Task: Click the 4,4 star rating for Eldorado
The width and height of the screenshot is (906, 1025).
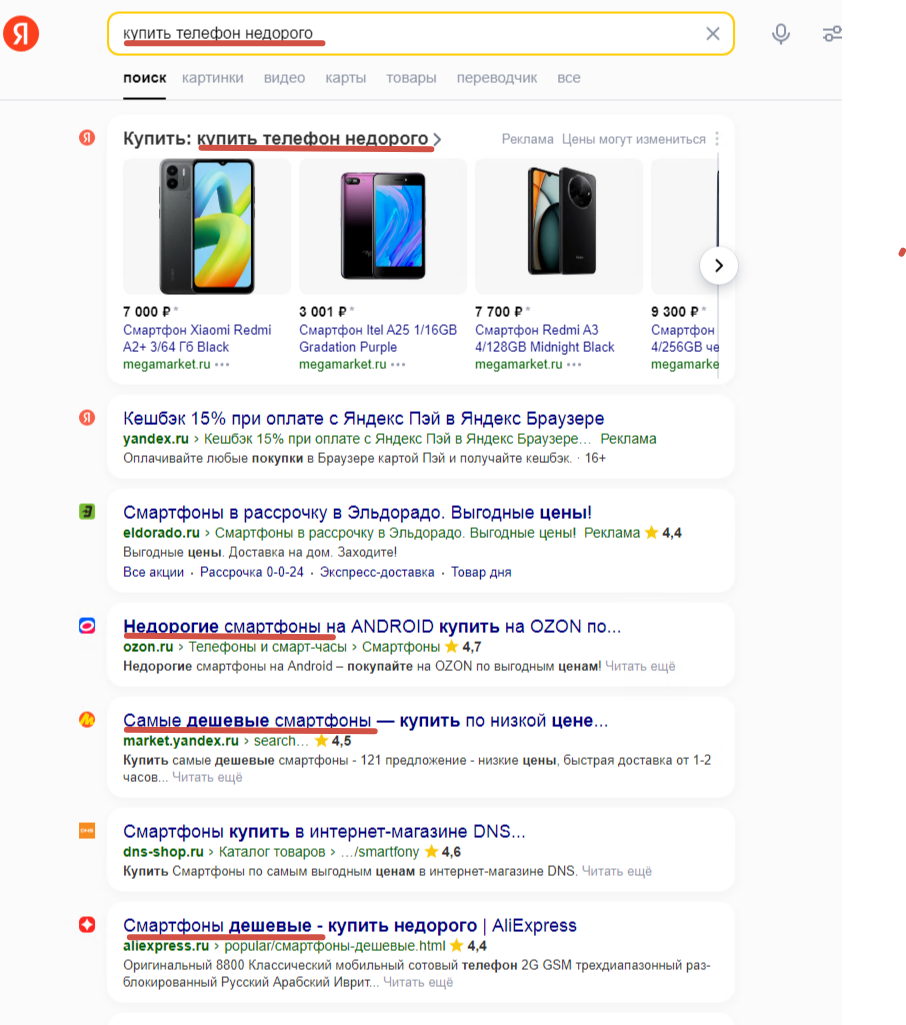Action: [x=663, y=533]
